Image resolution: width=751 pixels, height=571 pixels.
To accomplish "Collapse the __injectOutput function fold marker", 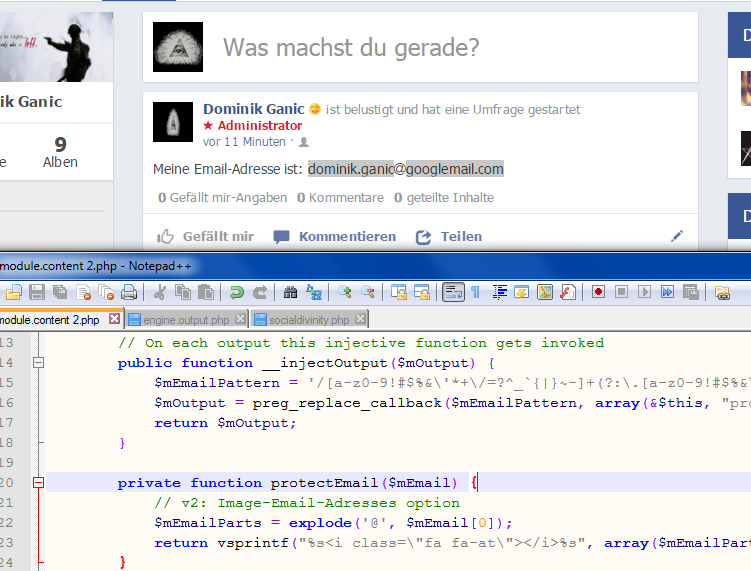I will tap(39, 363).
